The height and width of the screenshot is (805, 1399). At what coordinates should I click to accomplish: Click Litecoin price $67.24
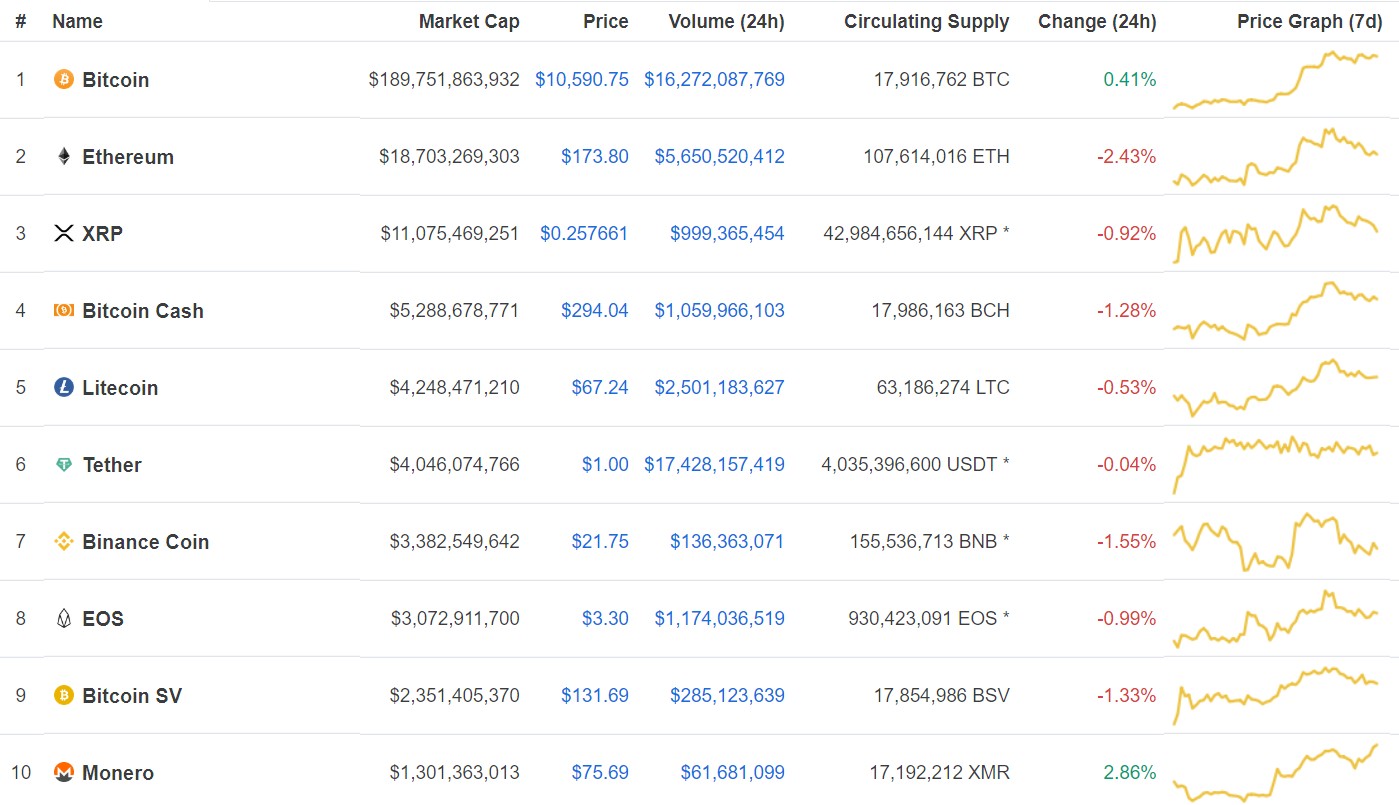(600, 387)
